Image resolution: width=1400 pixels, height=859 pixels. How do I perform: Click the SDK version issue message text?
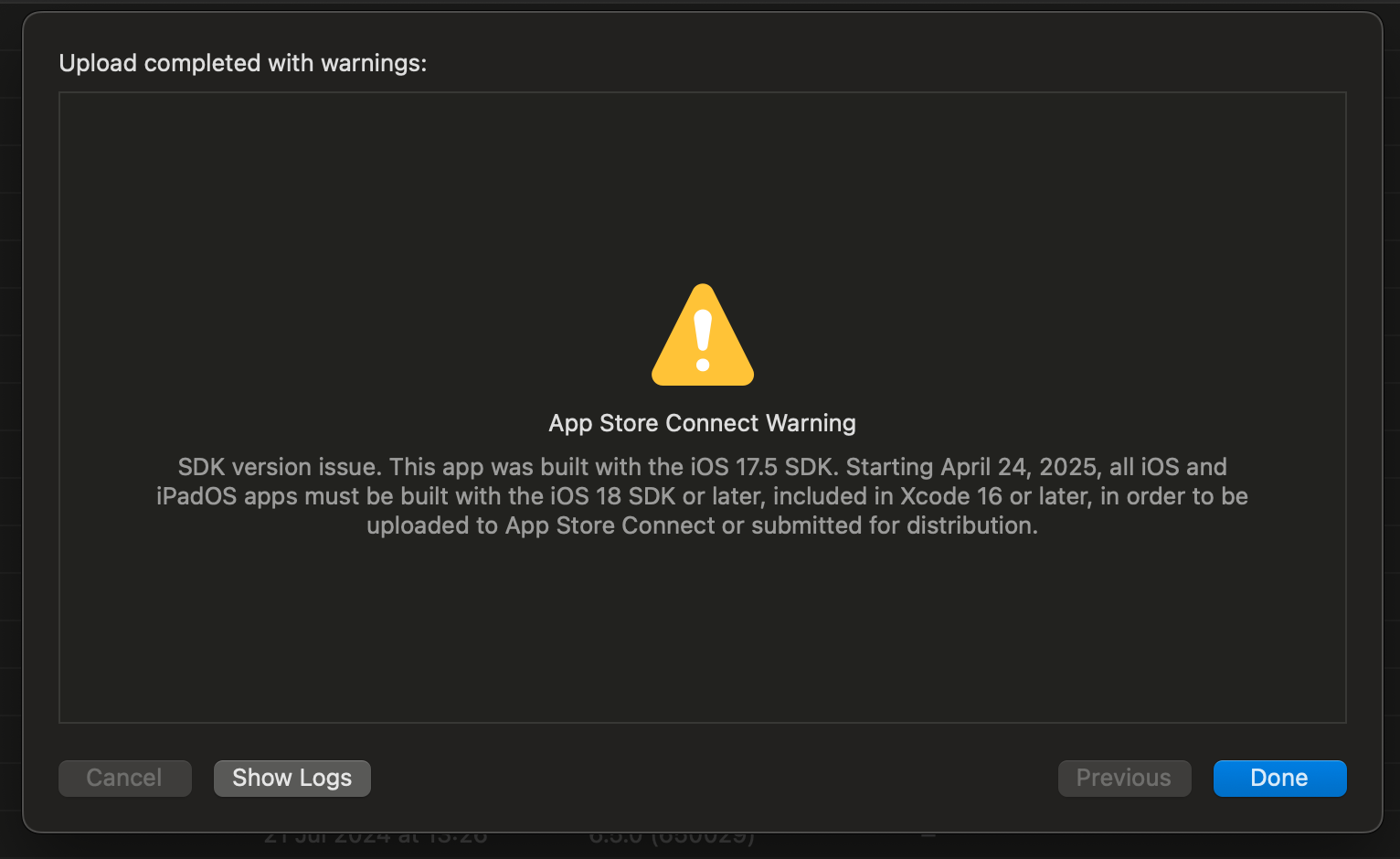tap(702, 496)
